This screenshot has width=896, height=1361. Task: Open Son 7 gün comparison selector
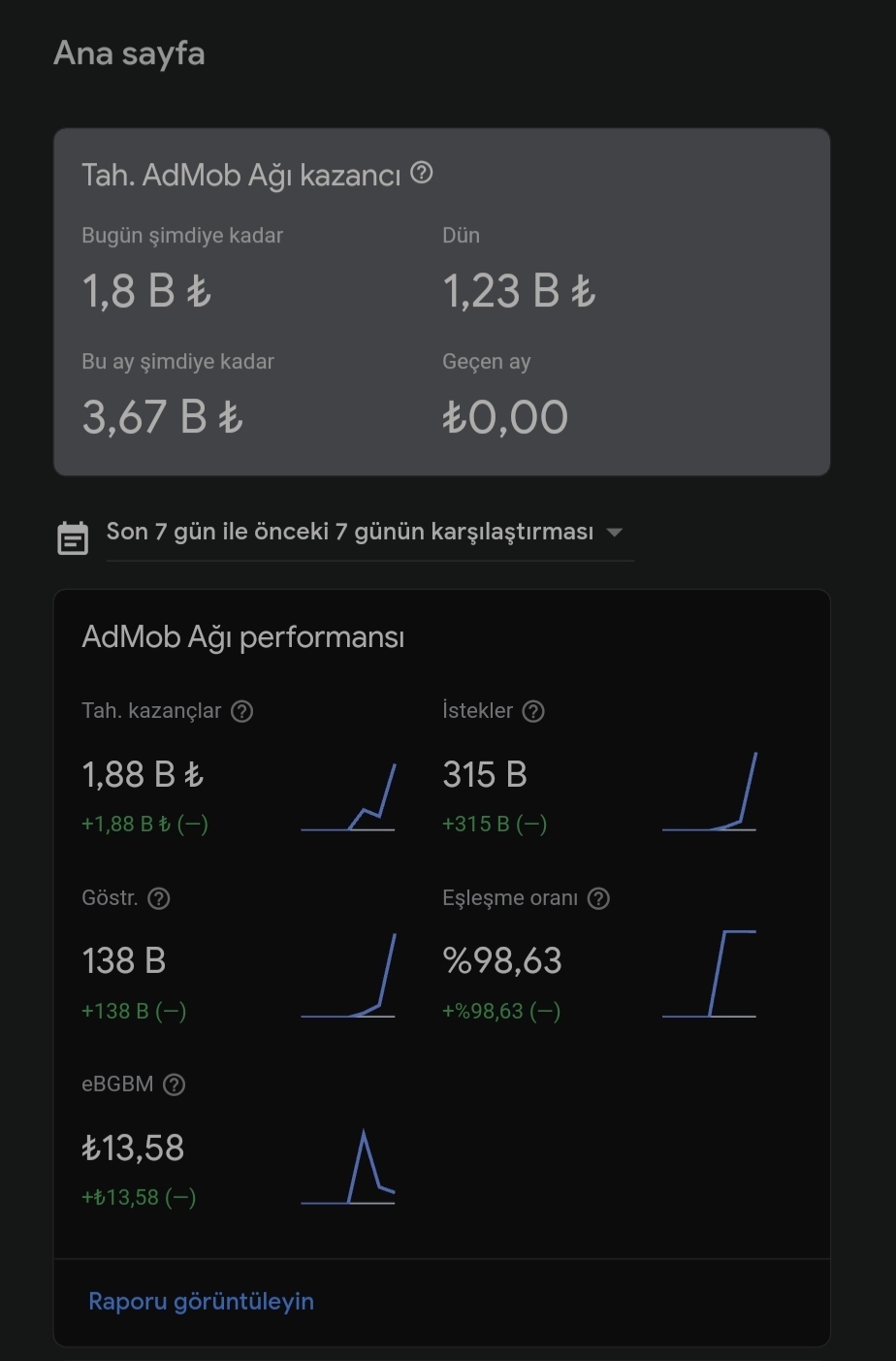point(369,532)
